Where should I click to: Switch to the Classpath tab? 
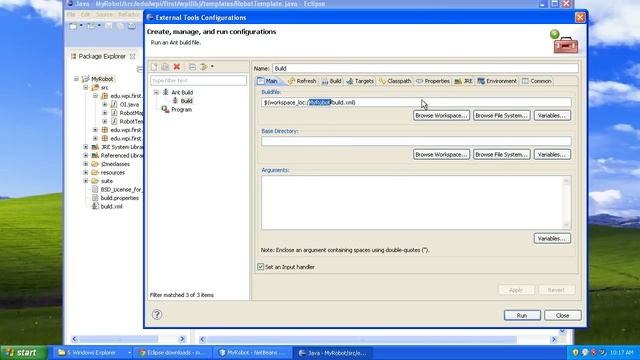click(395, 81)
